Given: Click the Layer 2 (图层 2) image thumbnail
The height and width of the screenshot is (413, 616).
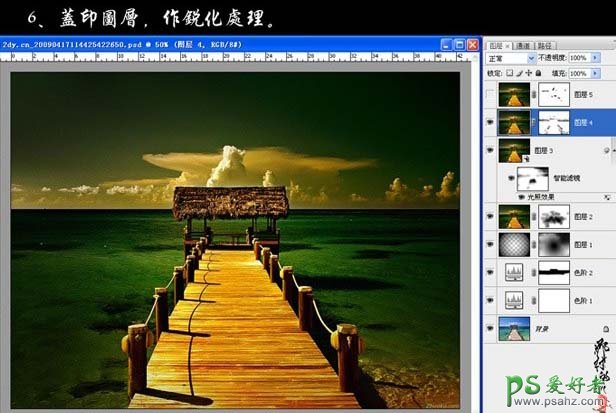Looking at the screenshot, I should [517, 214].
